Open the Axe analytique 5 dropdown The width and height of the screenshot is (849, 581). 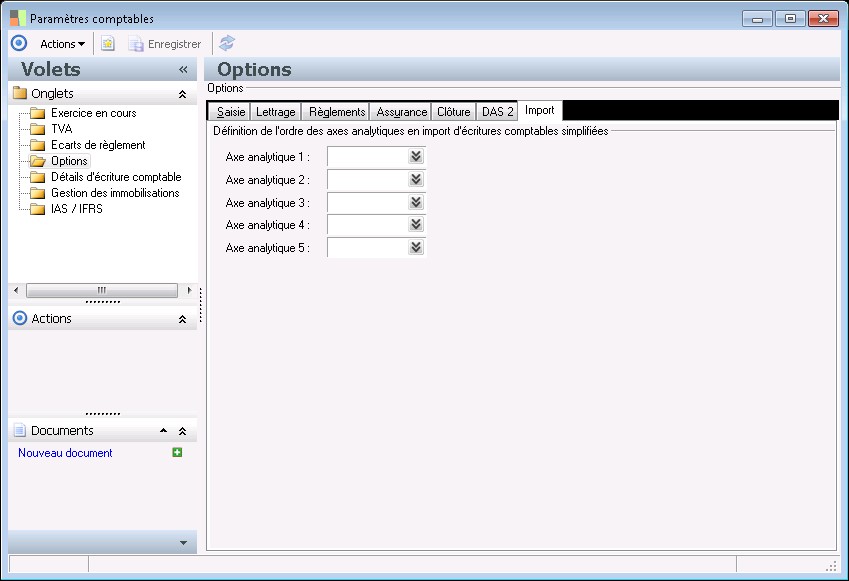click(x=416, y=247)
